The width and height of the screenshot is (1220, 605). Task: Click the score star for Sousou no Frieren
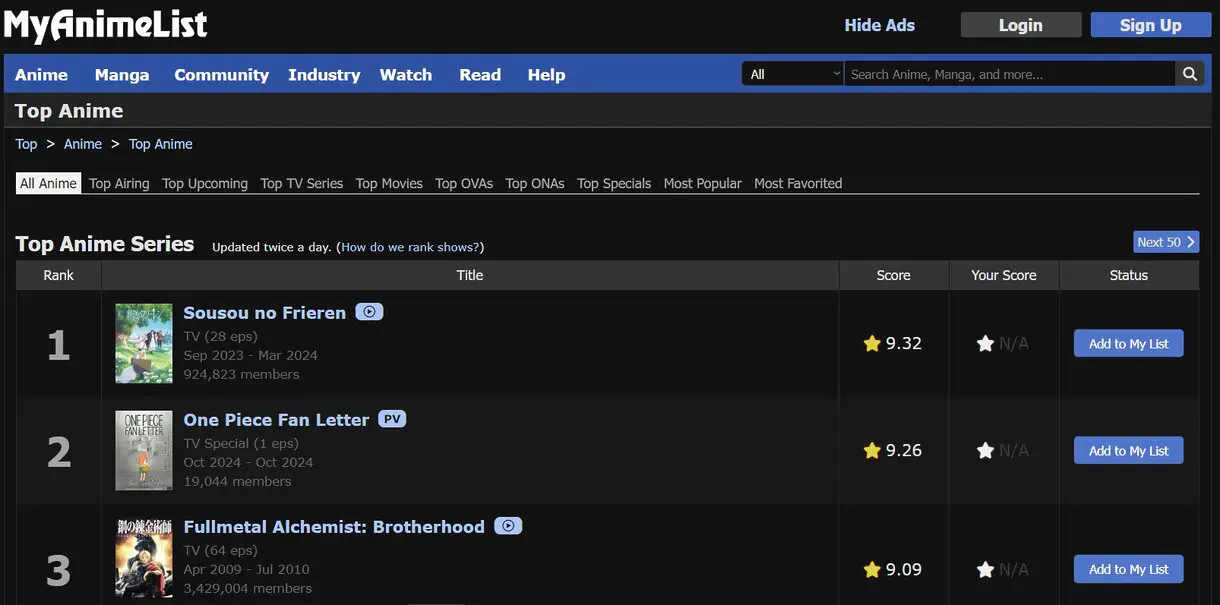coord(872,343)
